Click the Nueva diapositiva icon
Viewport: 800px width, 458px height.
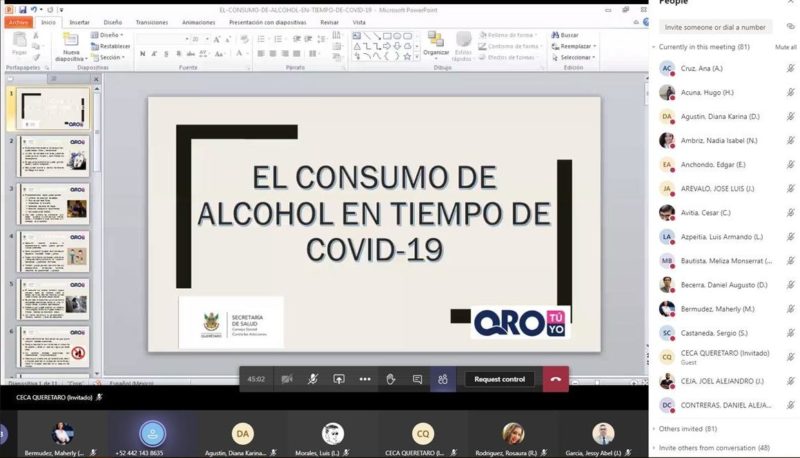(x=71, y=42)
